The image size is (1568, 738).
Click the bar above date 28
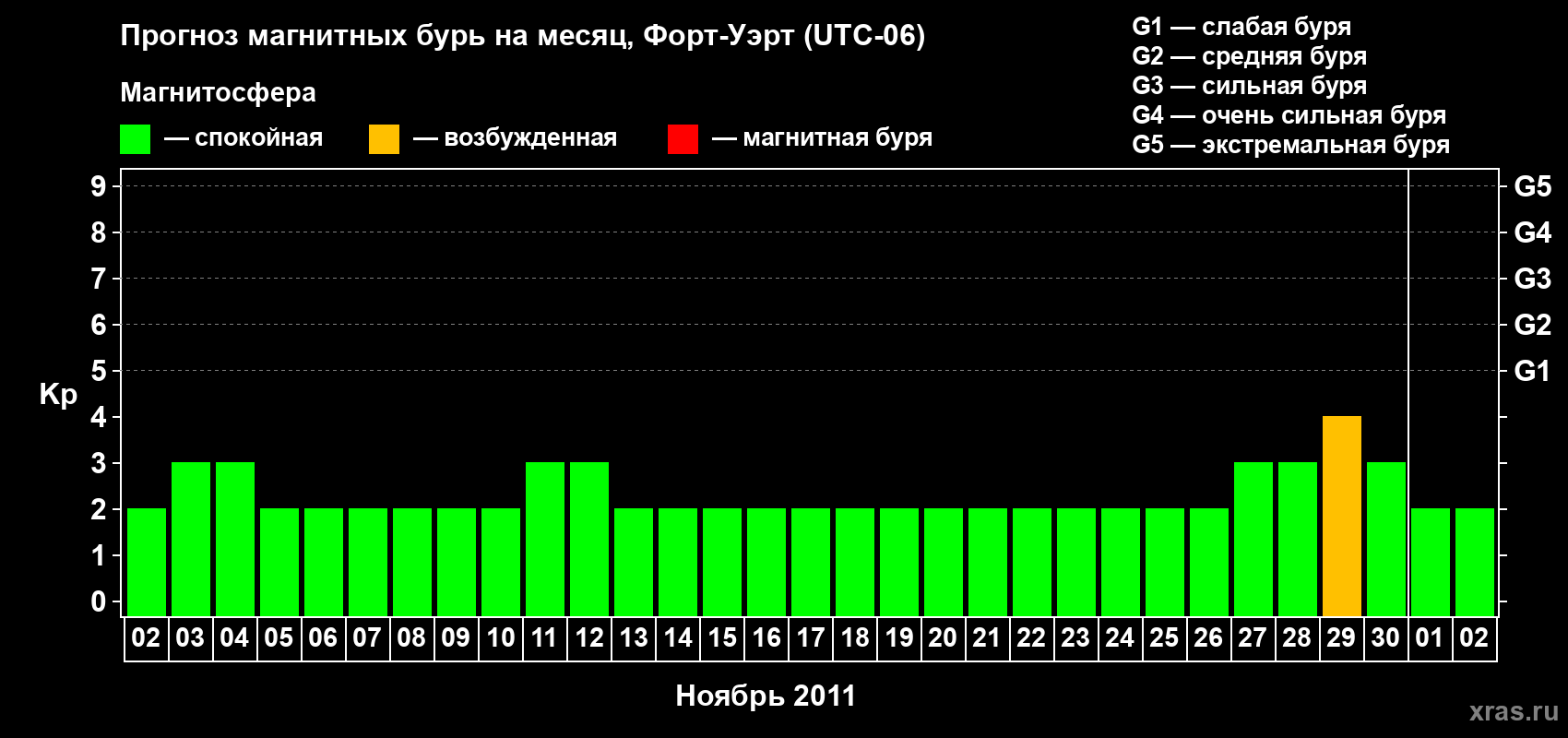click(1298, 540)
